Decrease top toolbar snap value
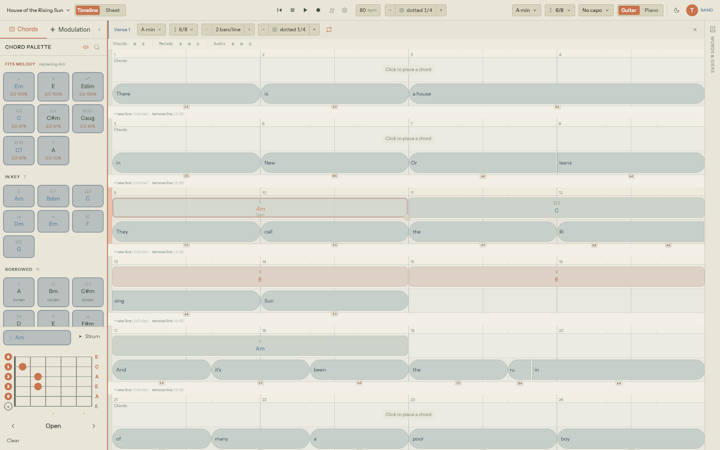This screenshot has height=450, width=720. [390, 10]
